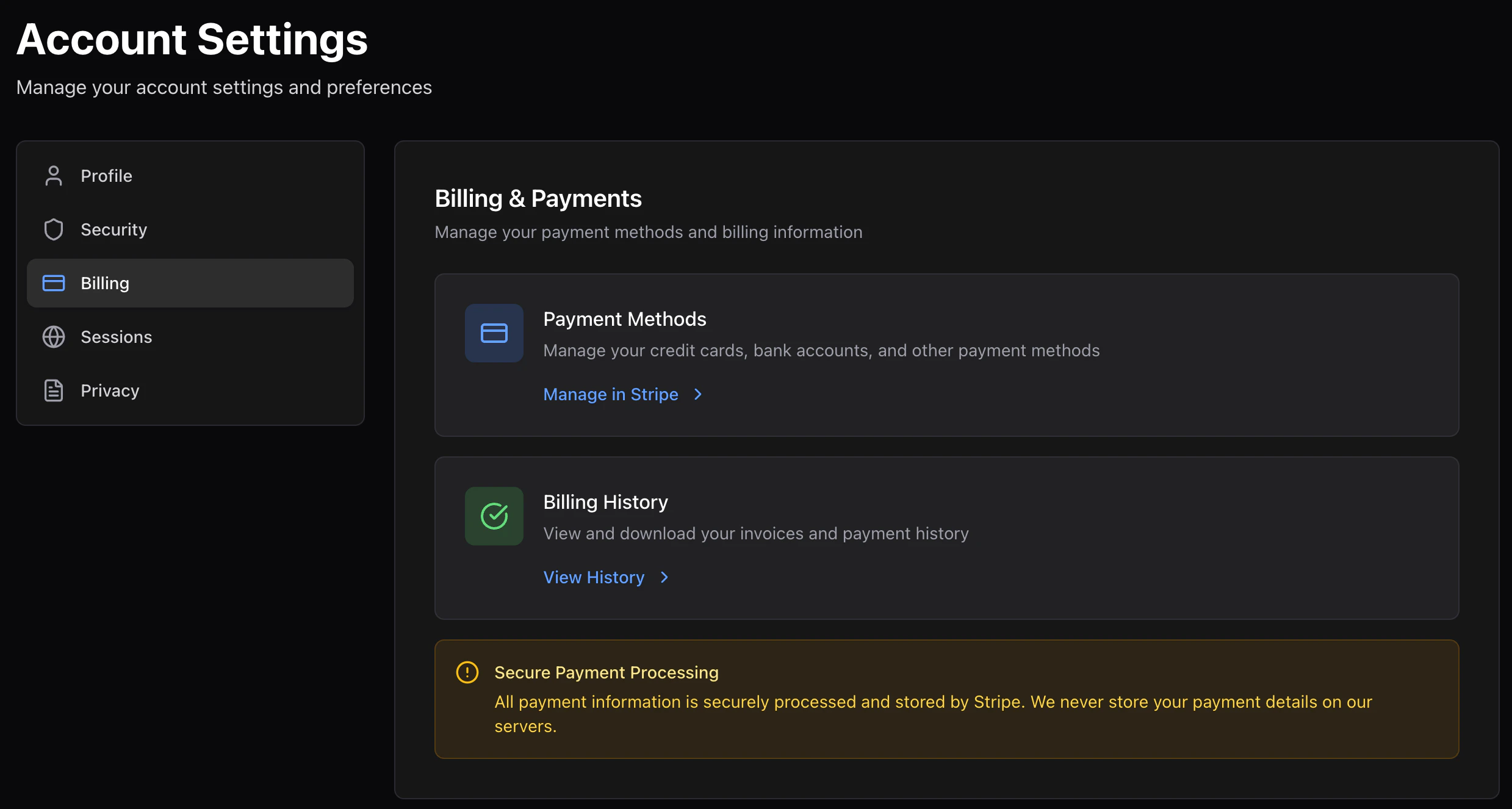Click the Sessions globe icon

54,337
